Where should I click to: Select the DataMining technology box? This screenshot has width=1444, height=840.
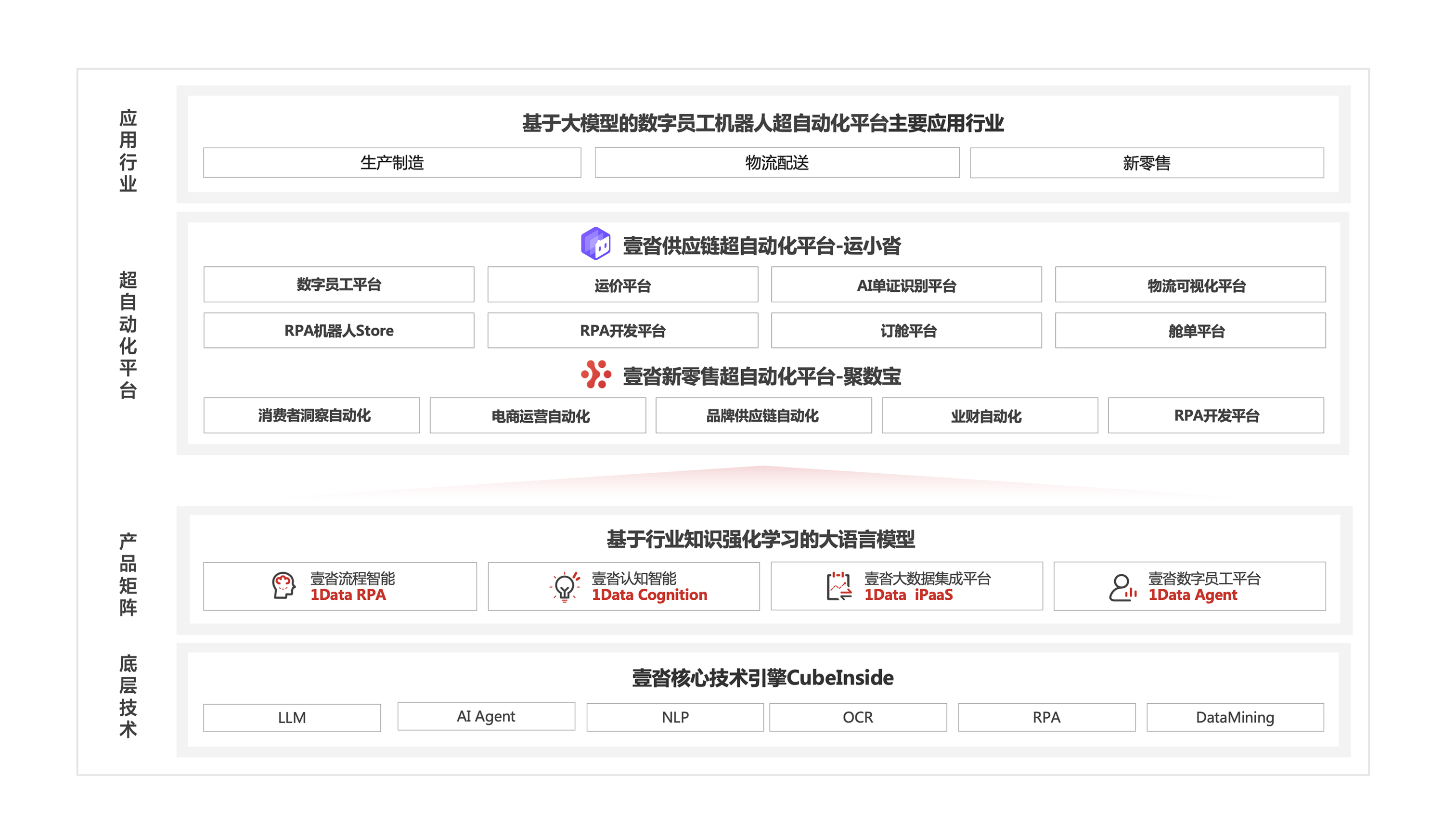coord(1235,717)
